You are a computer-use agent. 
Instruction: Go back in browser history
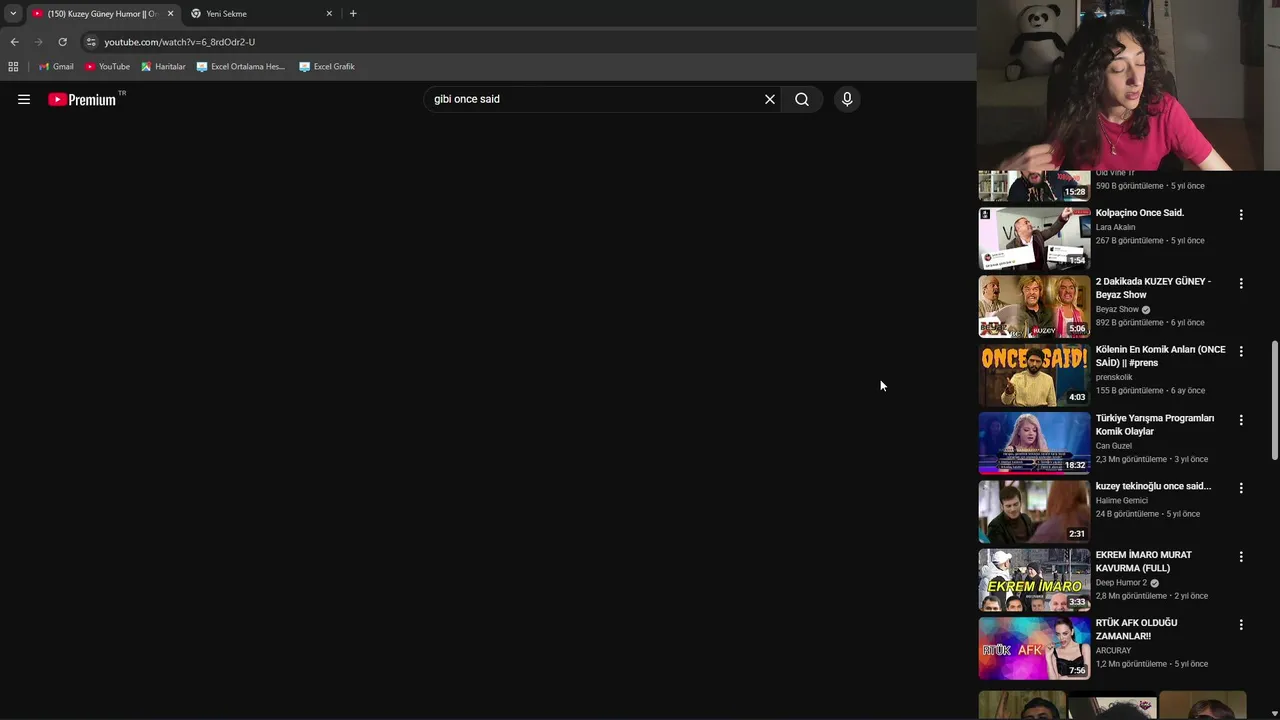[14, 42]
